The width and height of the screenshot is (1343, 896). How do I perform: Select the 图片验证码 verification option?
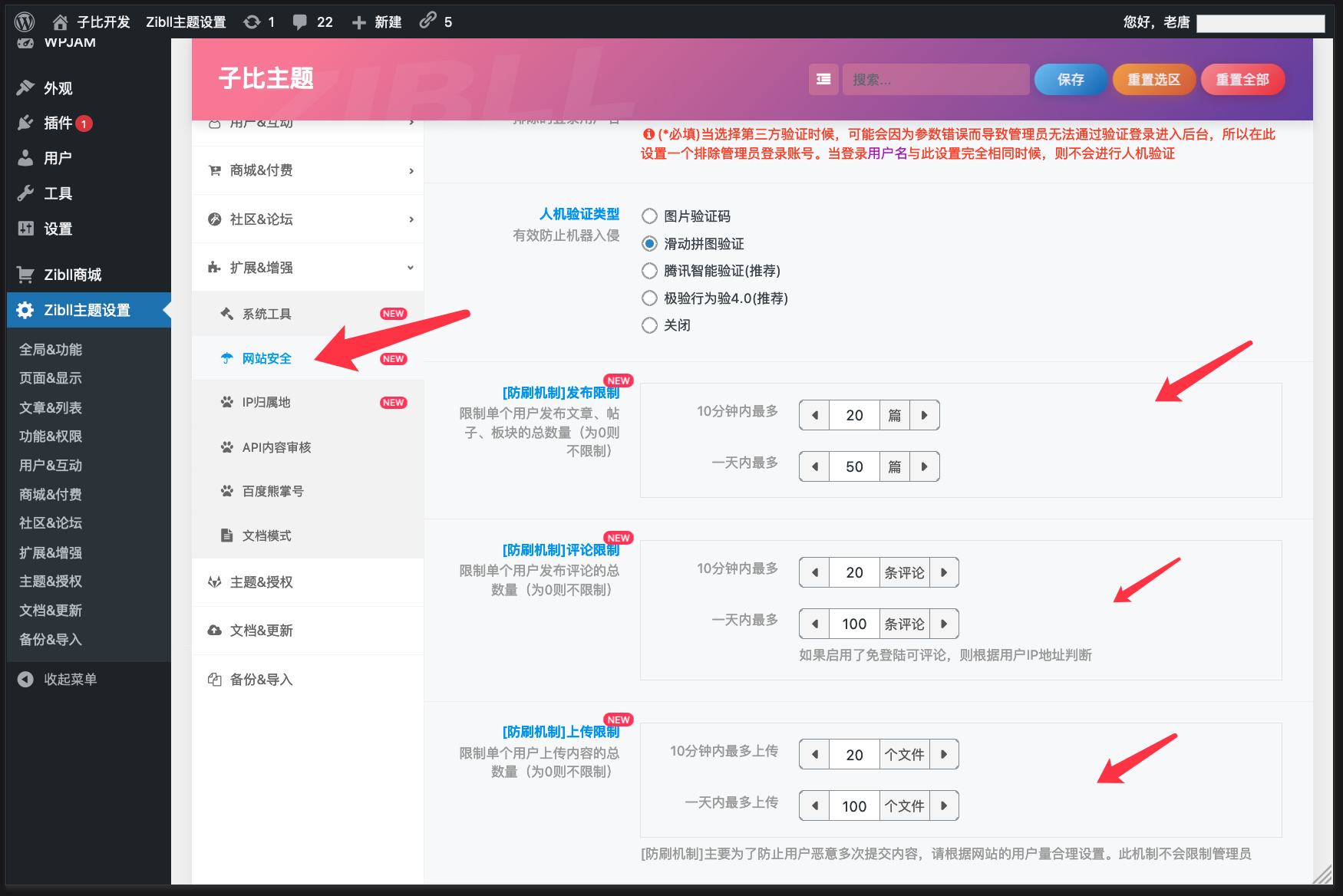point(649,216)
